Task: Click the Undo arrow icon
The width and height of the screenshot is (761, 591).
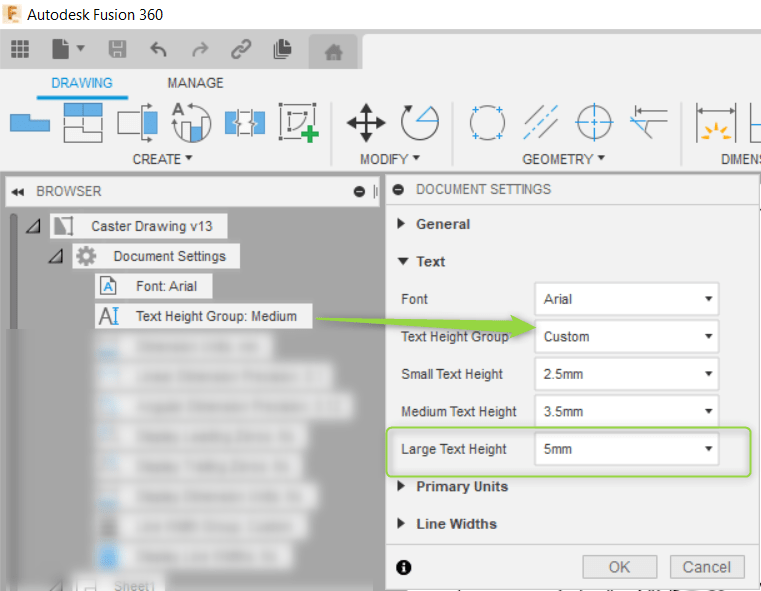Action: [x=158, y=49]
